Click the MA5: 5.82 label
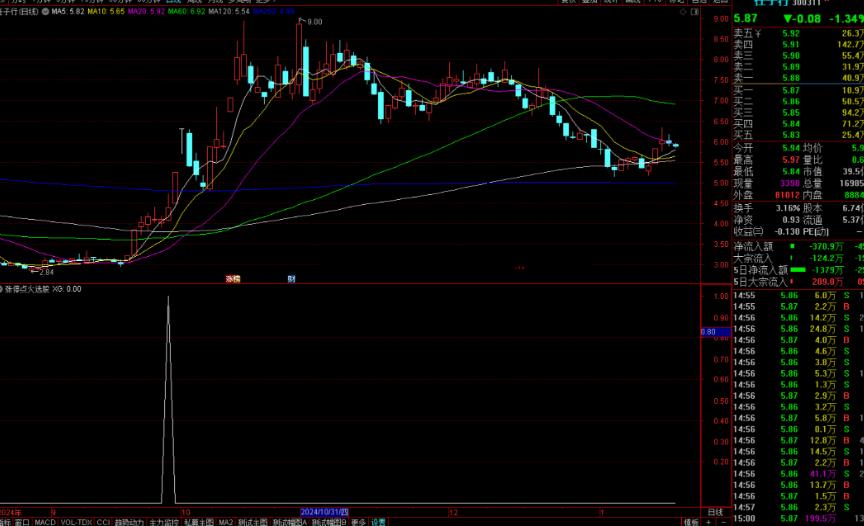This screenshot has height=526, width=864. pyautogui.click(x=68, y=11)
